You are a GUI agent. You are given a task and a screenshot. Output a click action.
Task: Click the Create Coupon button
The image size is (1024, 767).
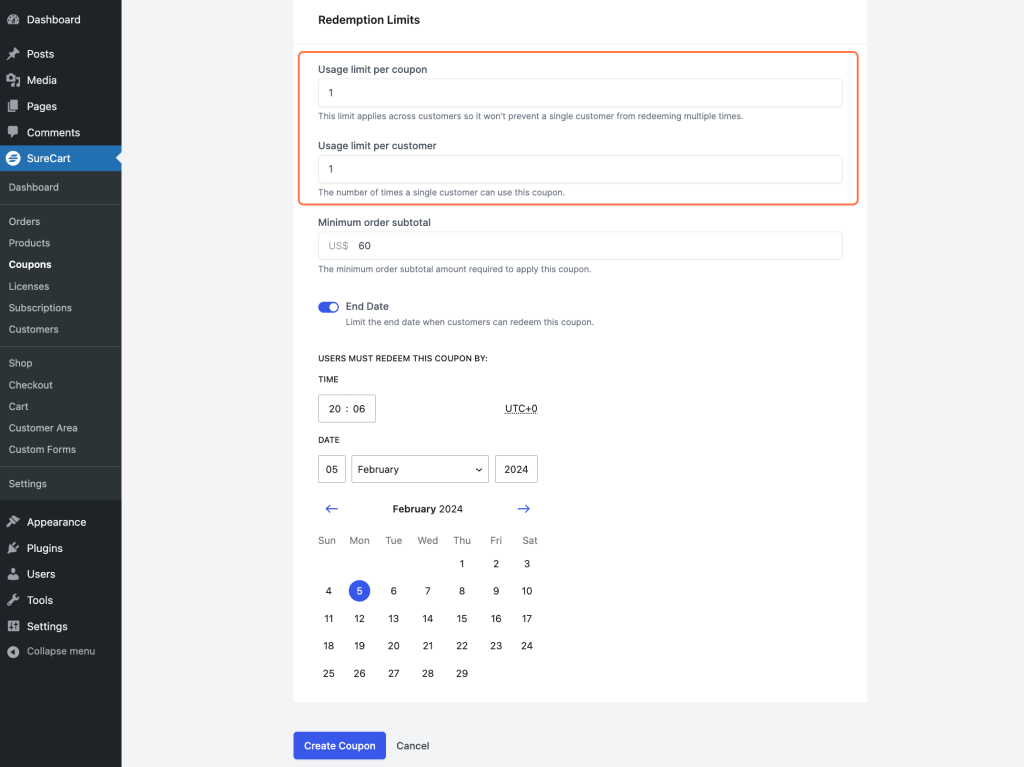pyautogui.click(x=339, y=745)
